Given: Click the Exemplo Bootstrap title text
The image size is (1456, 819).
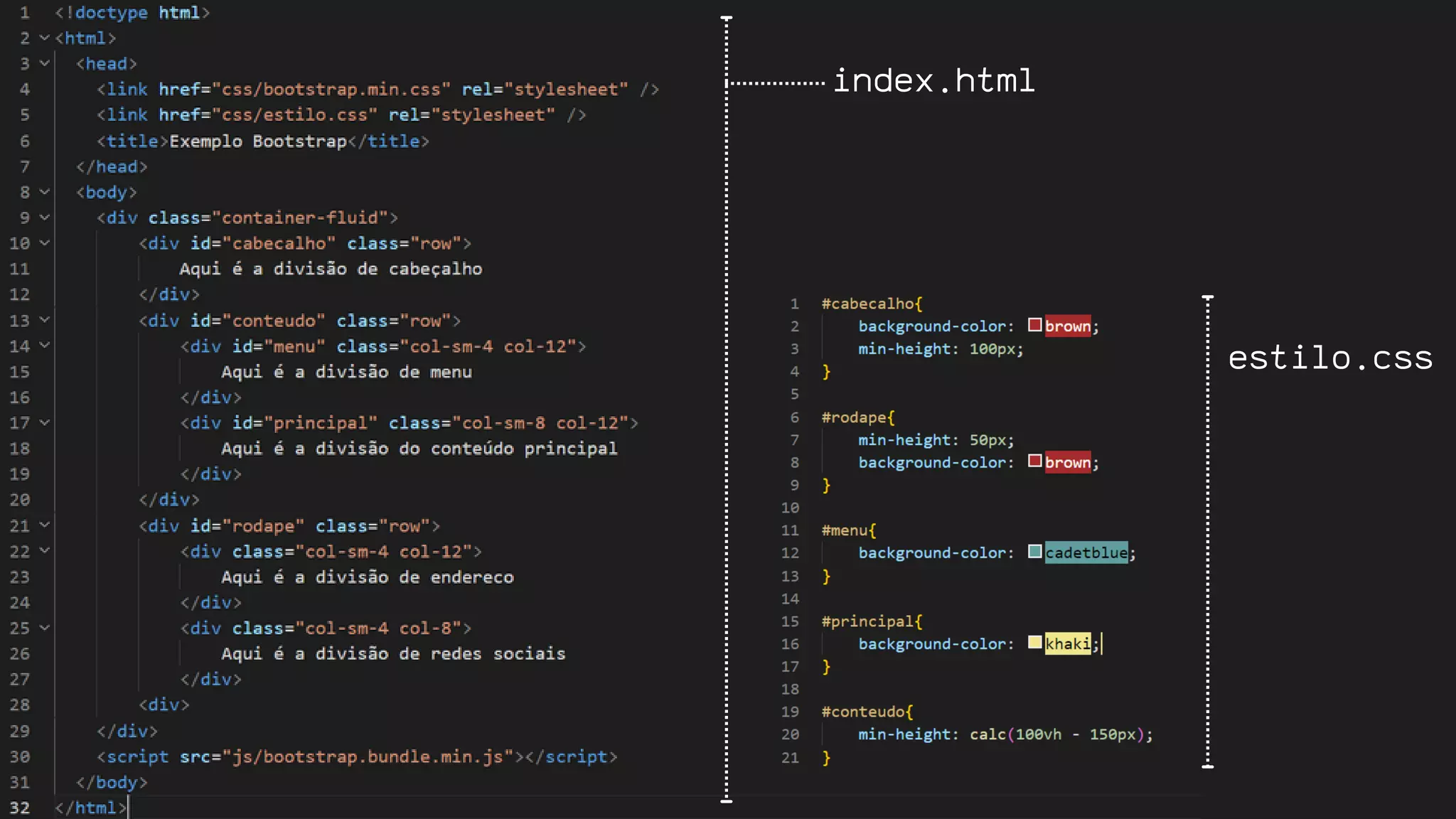Looking at the screenshot, I should [x=258, y=141].
